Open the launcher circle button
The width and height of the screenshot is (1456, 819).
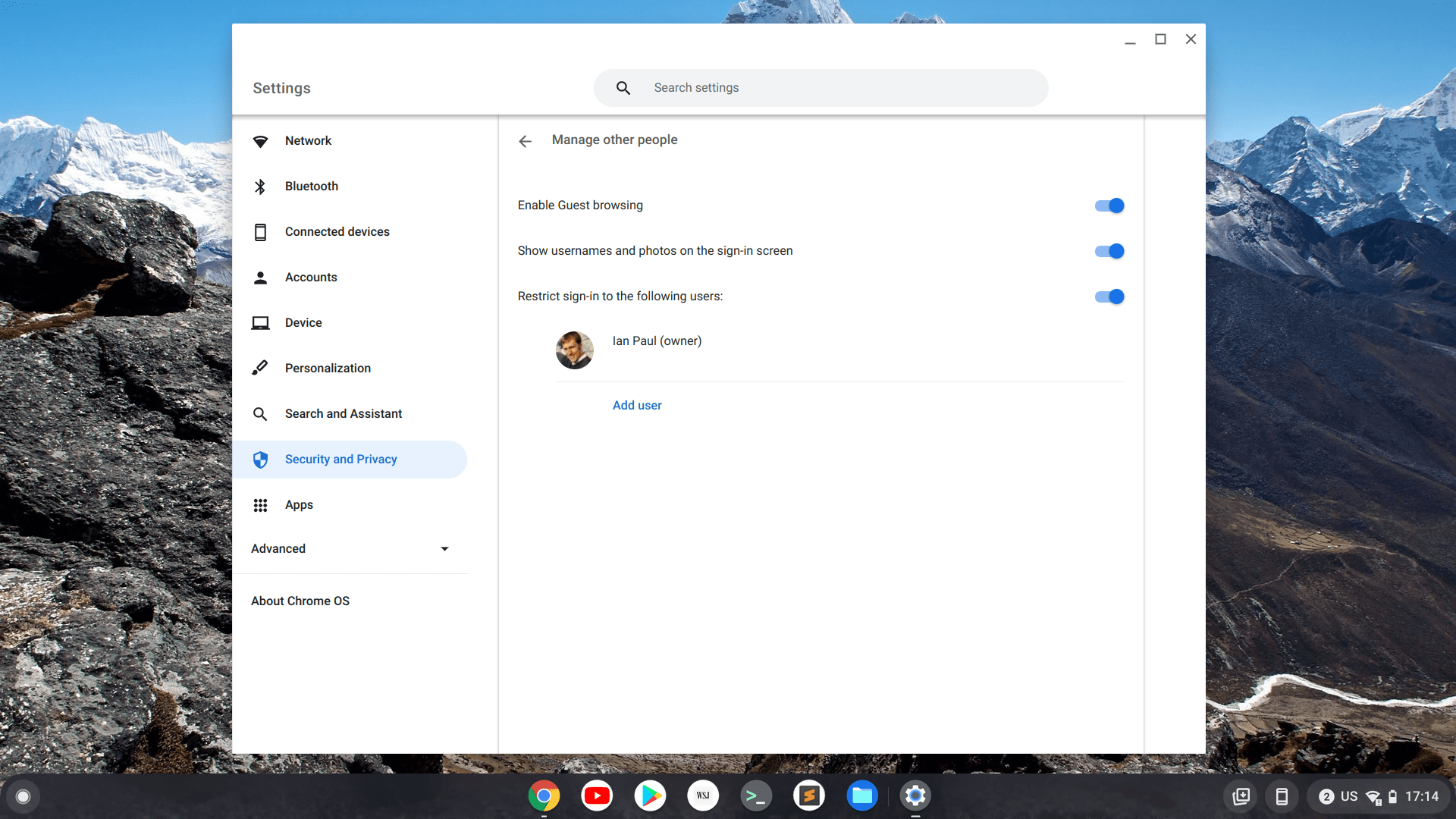(x=23, y=796)
